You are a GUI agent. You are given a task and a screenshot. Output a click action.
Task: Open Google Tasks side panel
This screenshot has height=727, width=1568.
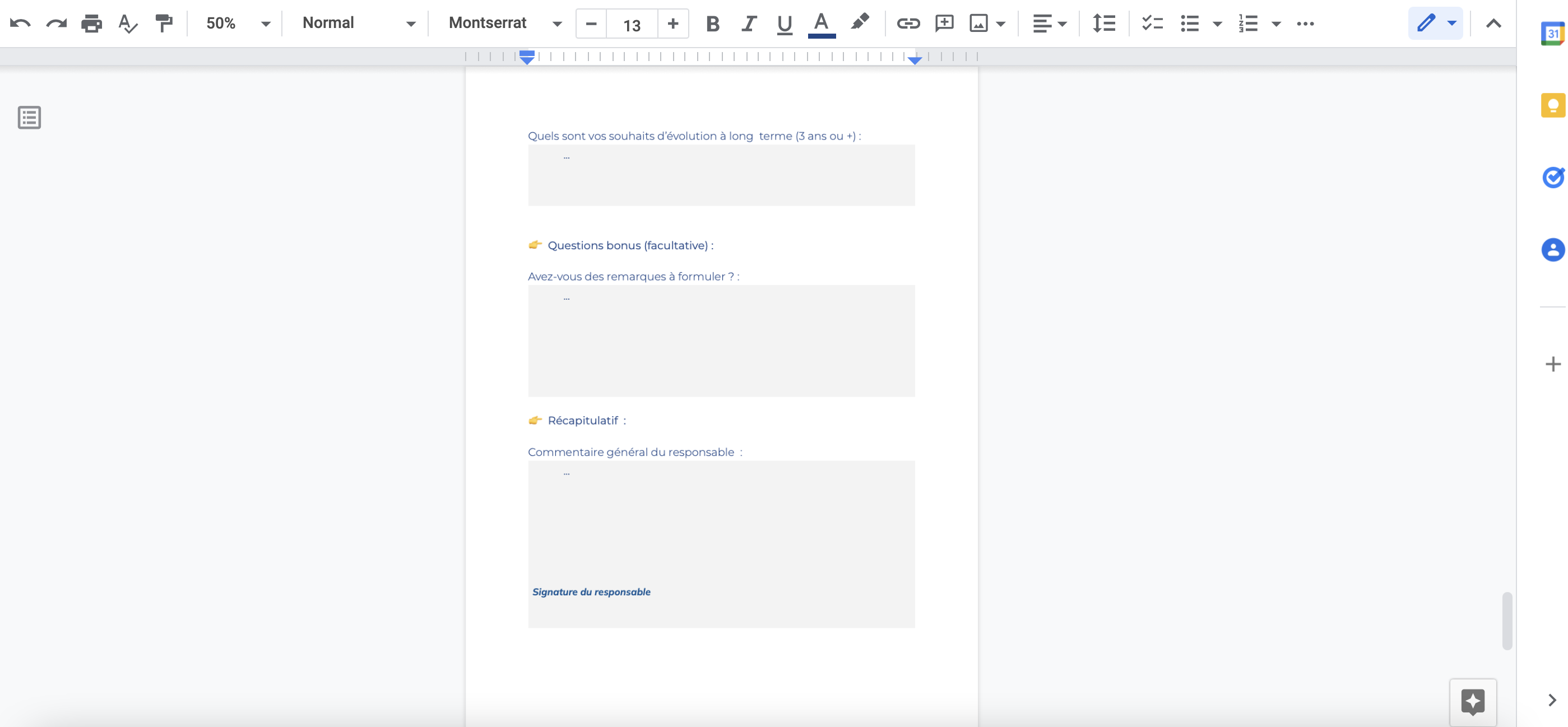click(x=1553, y=178)
